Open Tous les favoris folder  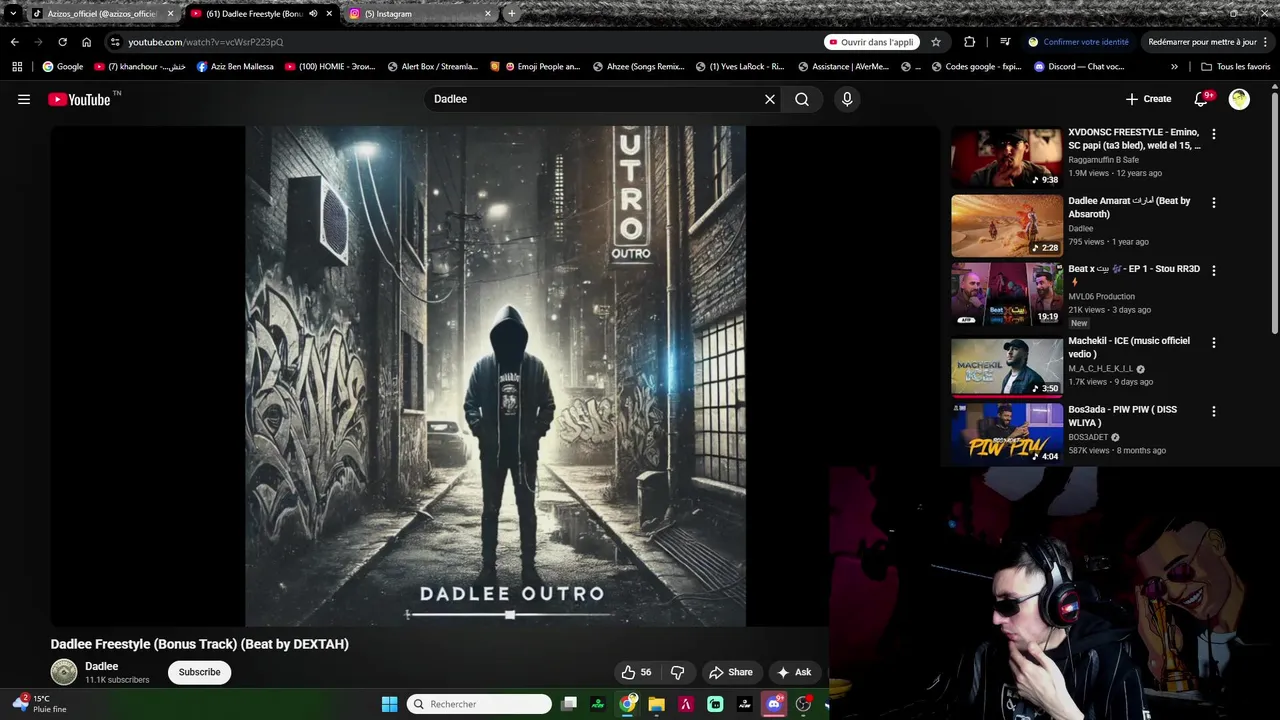click(x=1236, y=67)
